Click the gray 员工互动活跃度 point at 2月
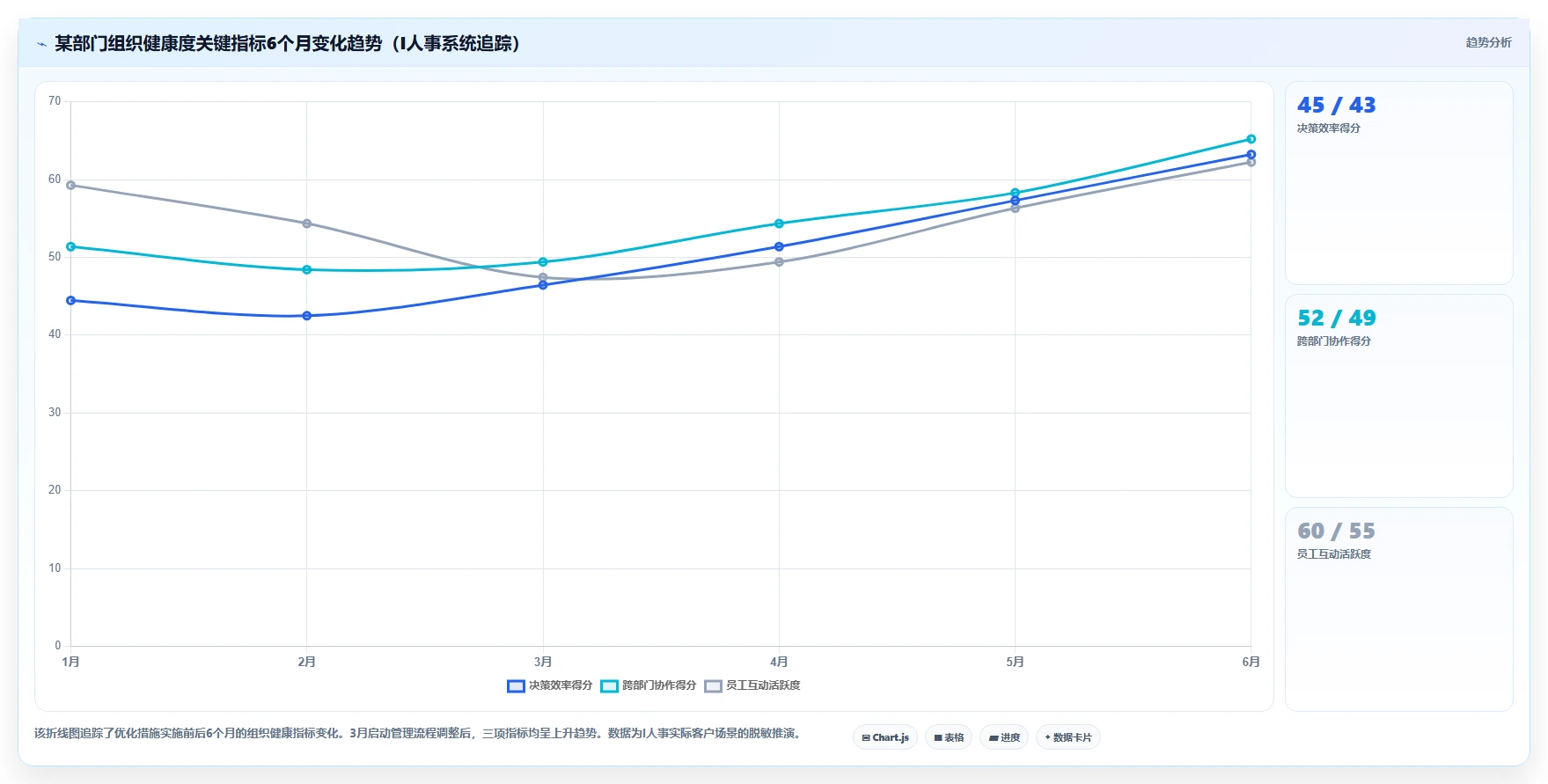The image size is (1548, 784). click(307, 223)
